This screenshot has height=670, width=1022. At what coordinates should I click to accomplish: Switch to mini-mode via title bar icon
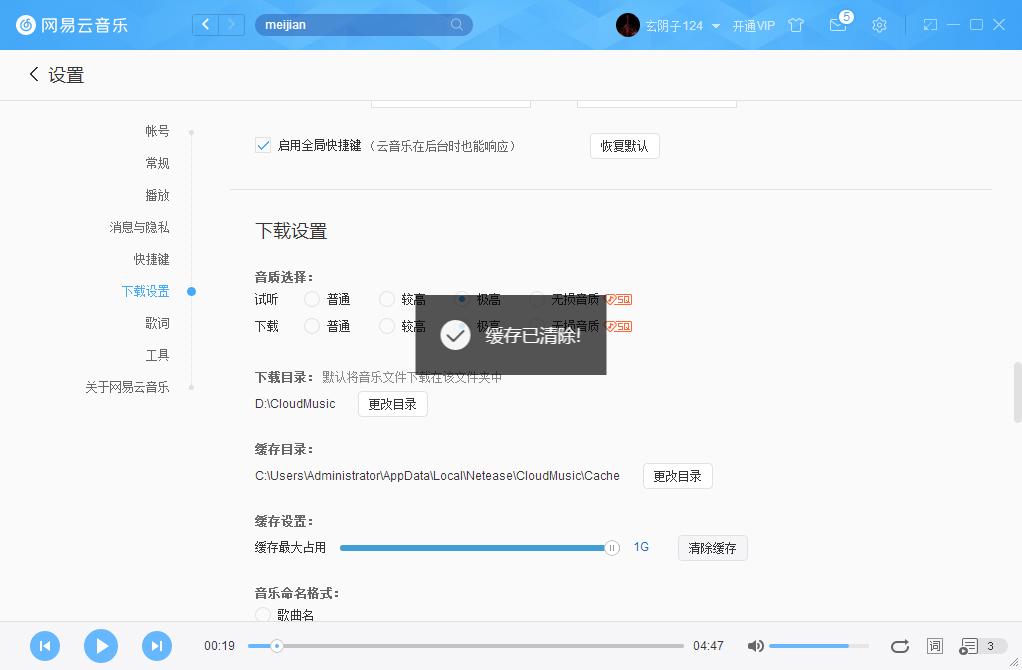pyautogui.click(x=930, y=24)
